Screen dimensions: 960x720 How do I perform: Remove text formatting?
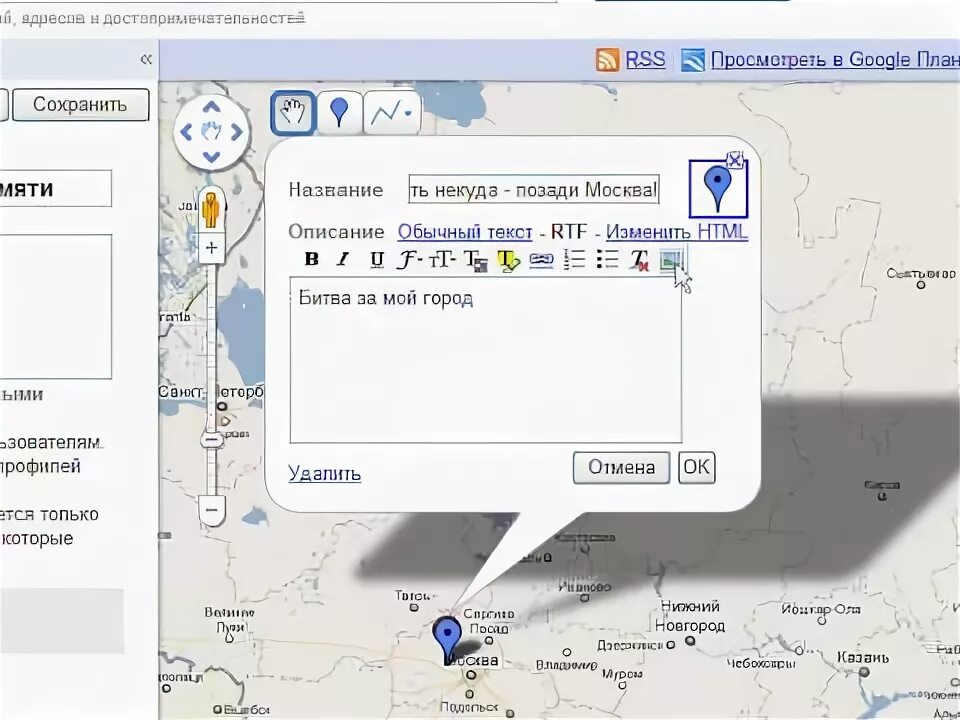click(x=639, y=260)
